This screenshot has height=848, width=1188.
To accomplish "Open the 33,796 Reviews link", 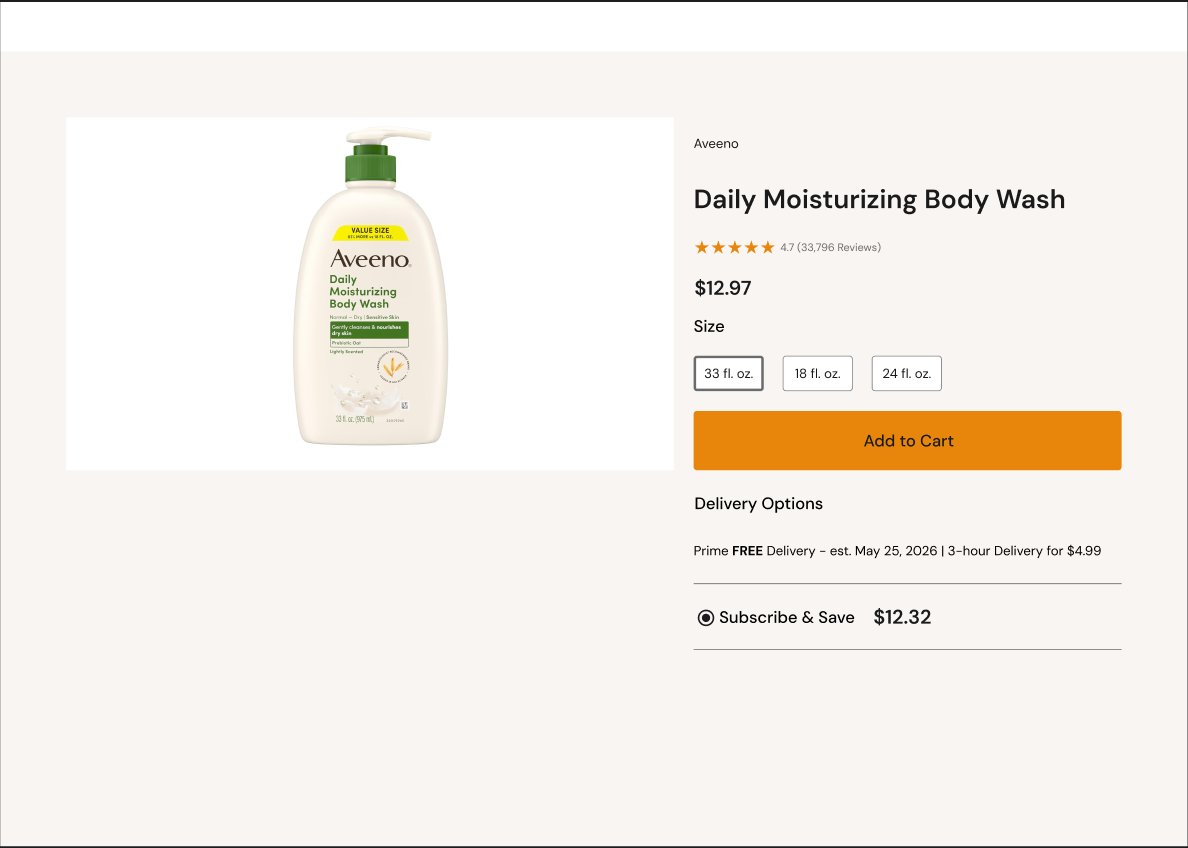I will [839, 247].
